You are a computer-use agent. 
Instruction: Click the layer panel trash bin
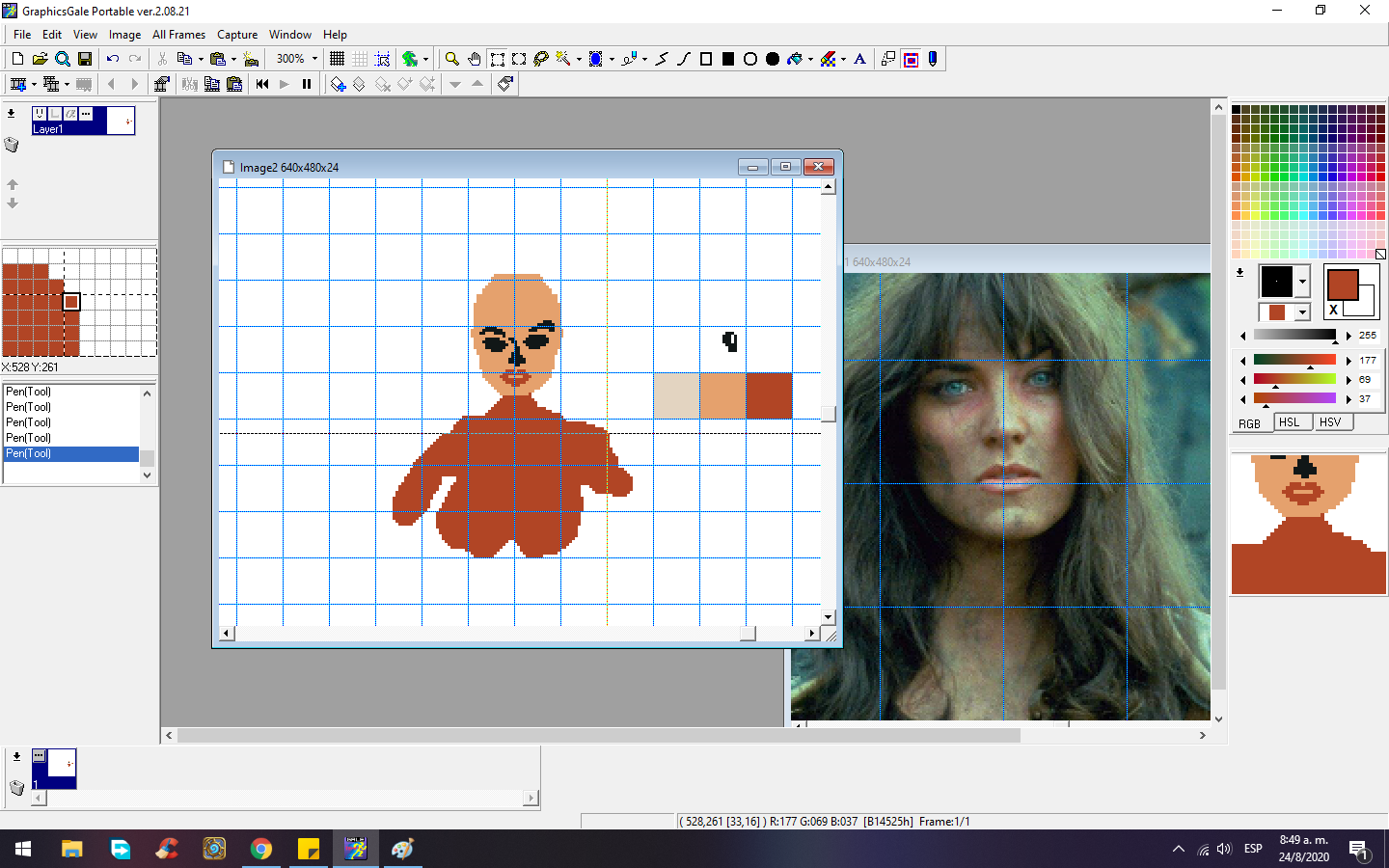click(12, 145)
